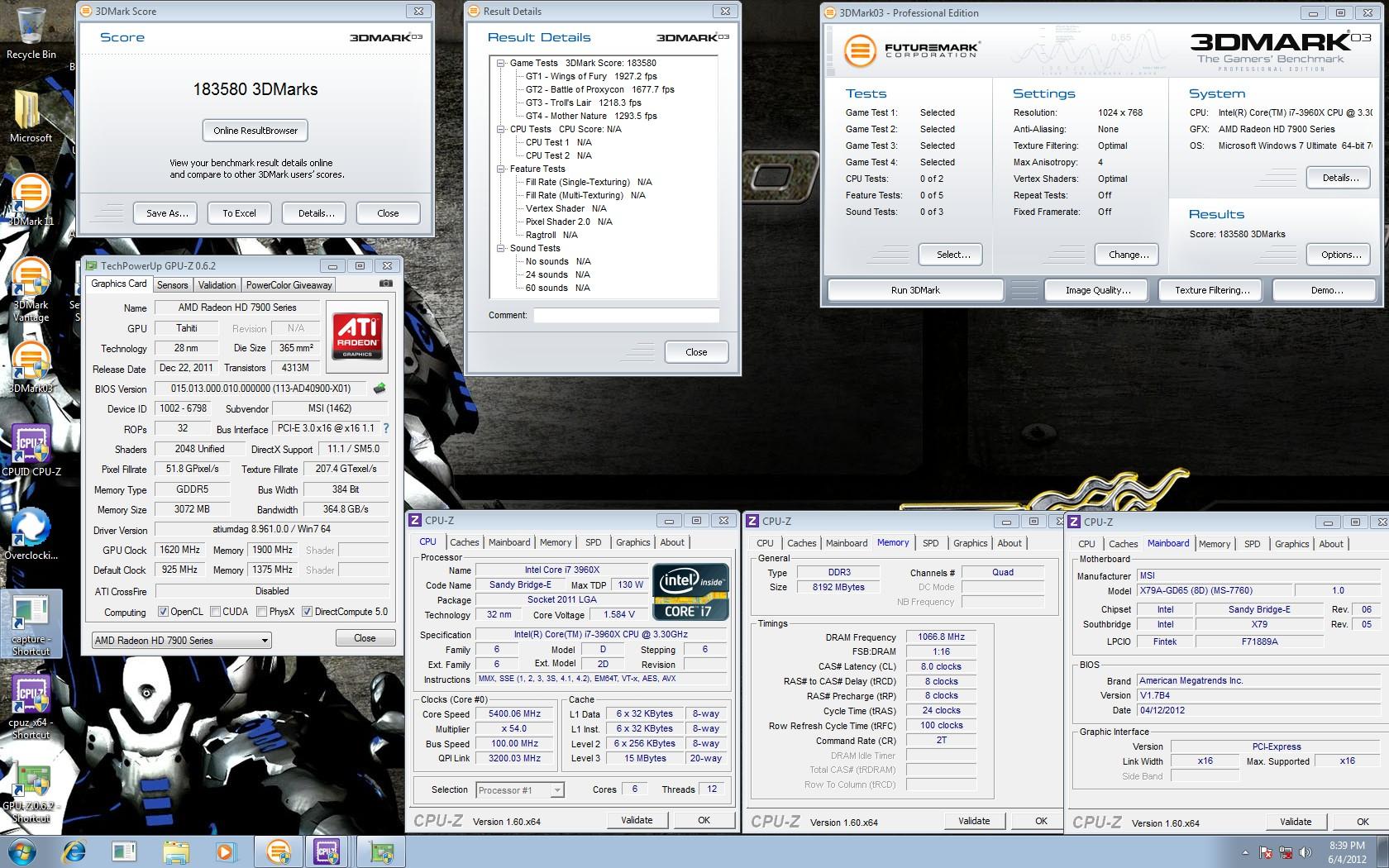Viewport: 1389px width, 868px height.
Task: Open the cpuz_x64 shortcut desktop icon
Action: pyautogui.click(x=31, y=707)
